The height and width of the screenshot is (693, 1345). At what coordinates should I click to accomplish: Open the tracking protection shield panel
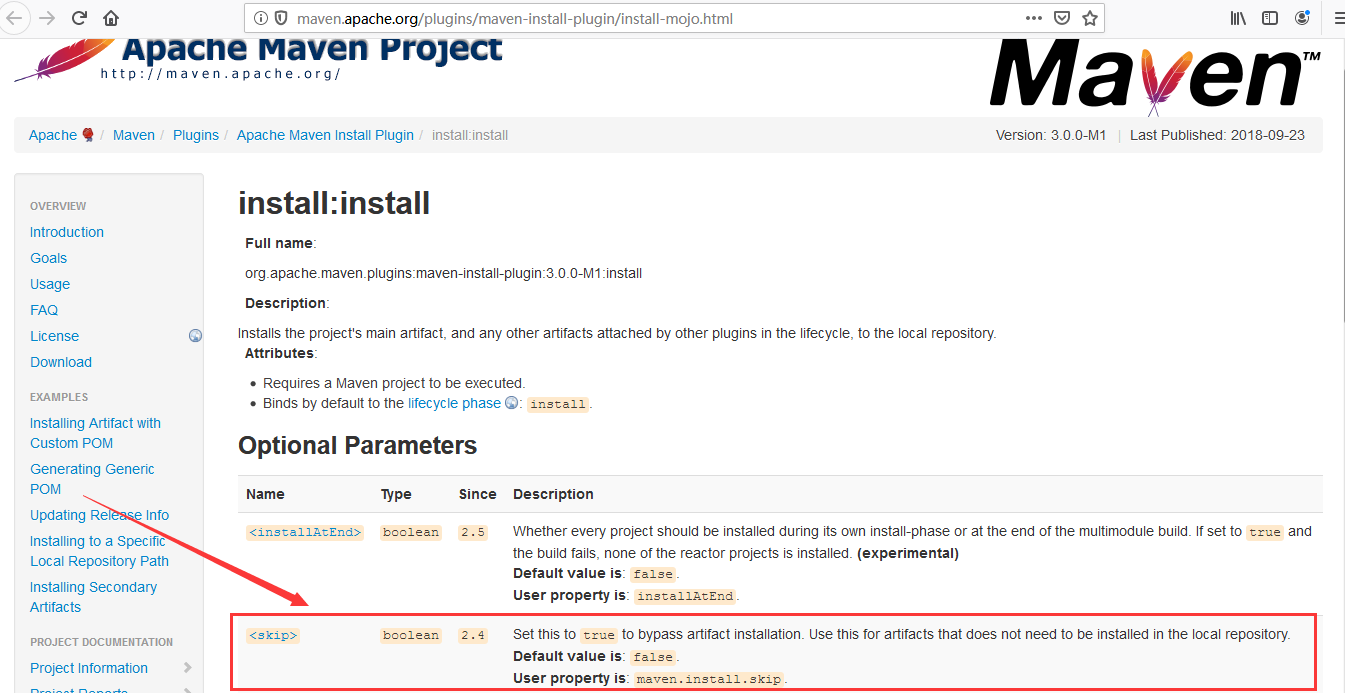click(280, 18)
